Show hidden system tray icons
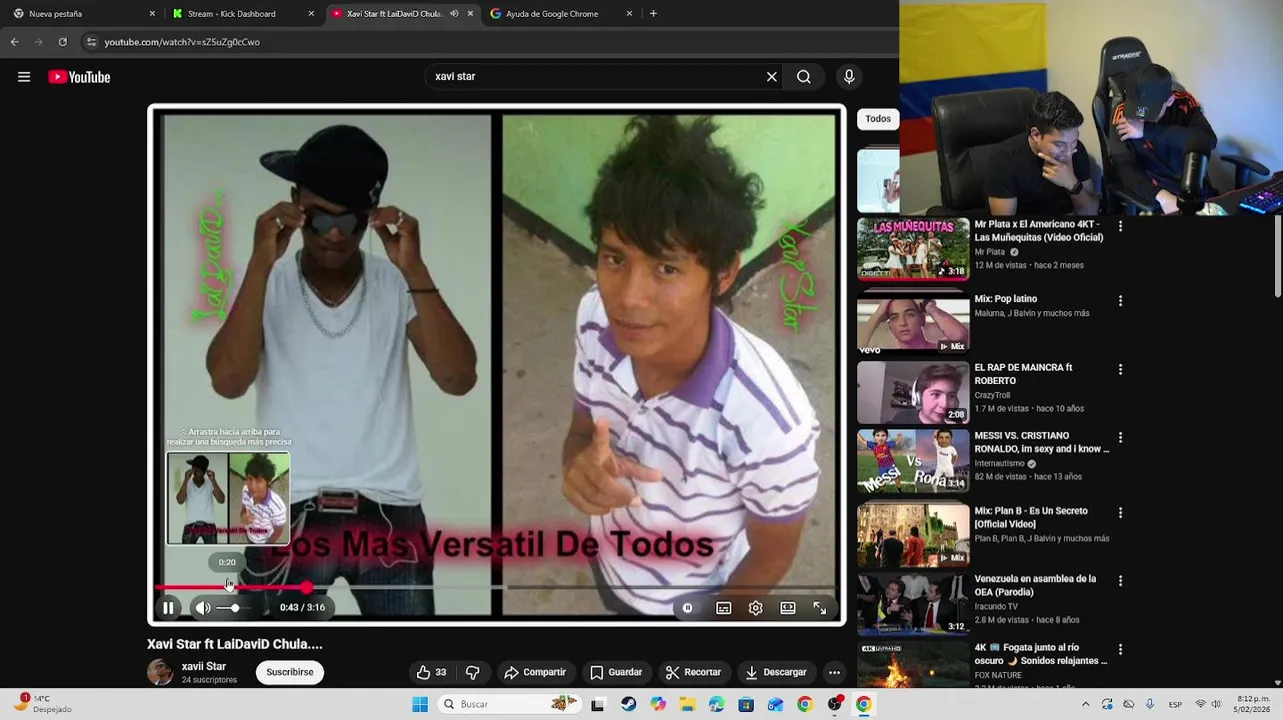This screenshot has width=1283, height=720. coord(1085,704)
